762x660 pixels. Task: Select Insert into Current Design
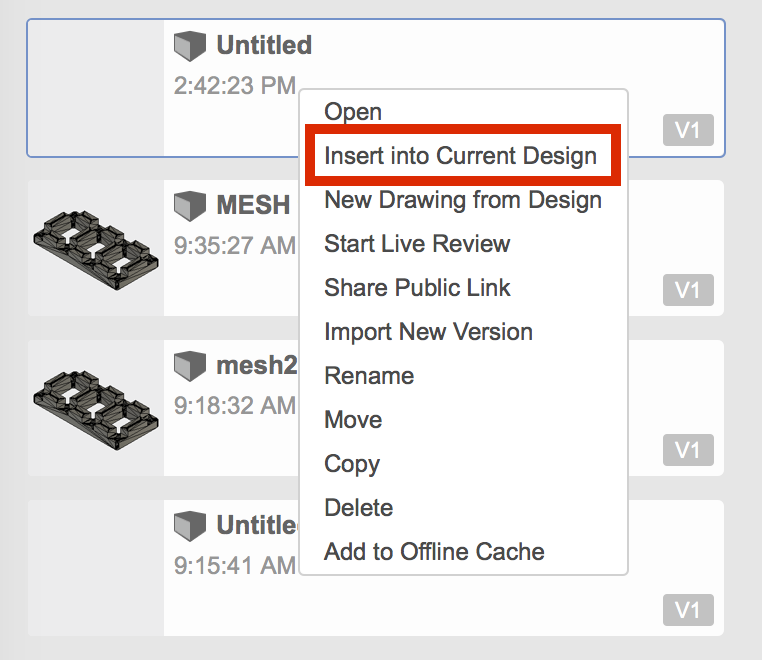(461, 156)
